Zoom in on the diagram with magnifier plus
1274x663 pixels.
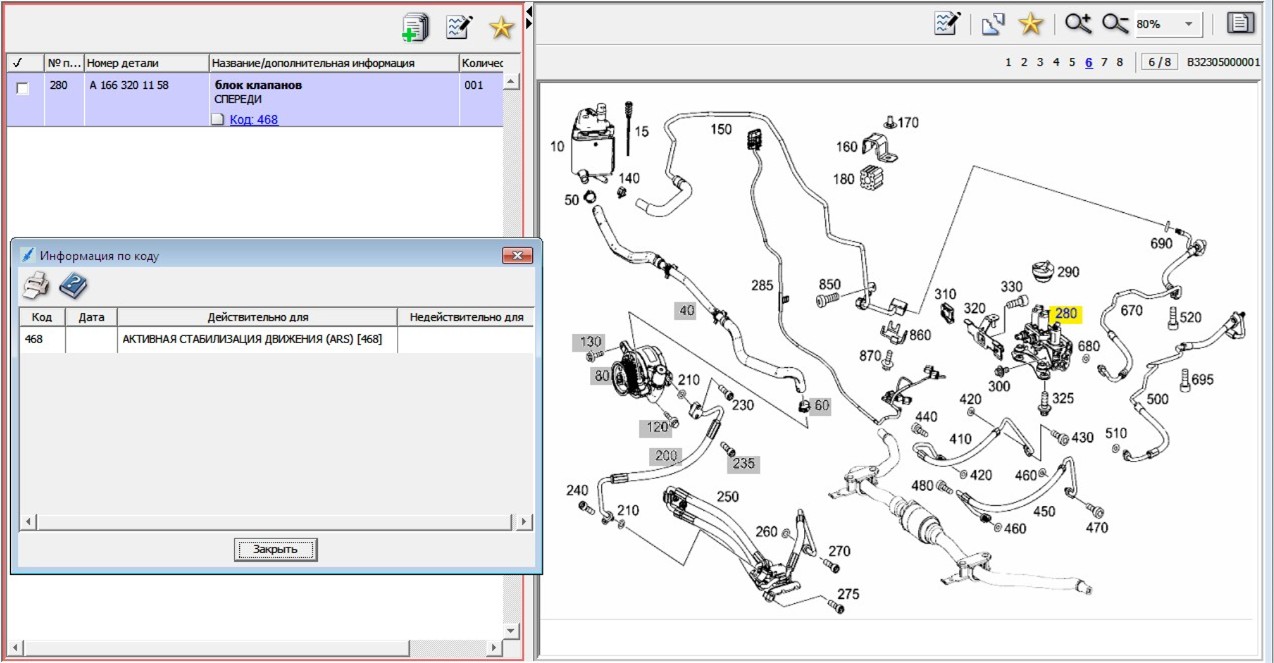pyautogui.click(x=1078, y=23)
